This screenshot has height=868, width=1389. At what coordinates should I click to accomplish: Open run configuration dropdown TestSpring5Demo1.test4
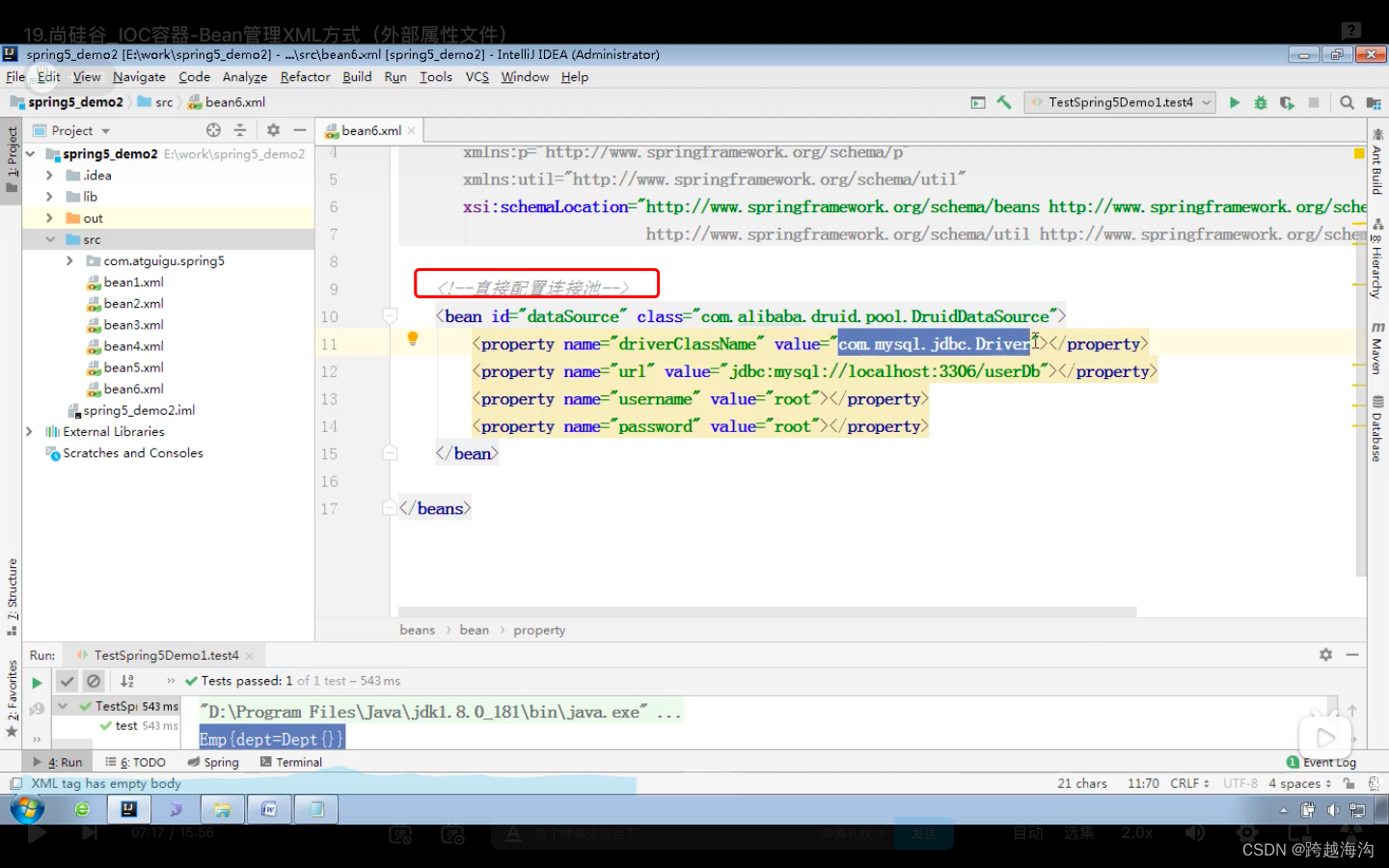[1121, 102]
